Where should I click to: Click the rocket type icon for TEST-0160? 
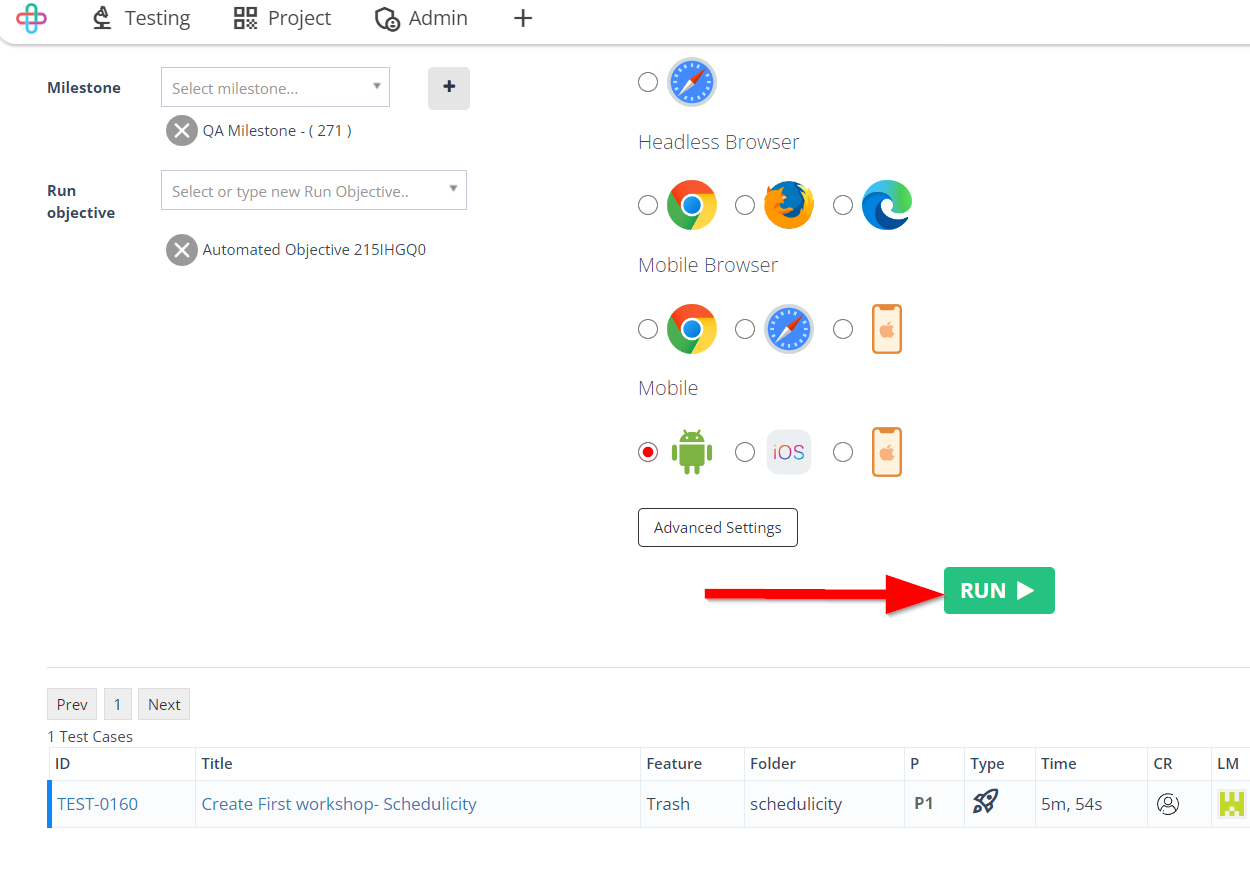click(985, 803)
